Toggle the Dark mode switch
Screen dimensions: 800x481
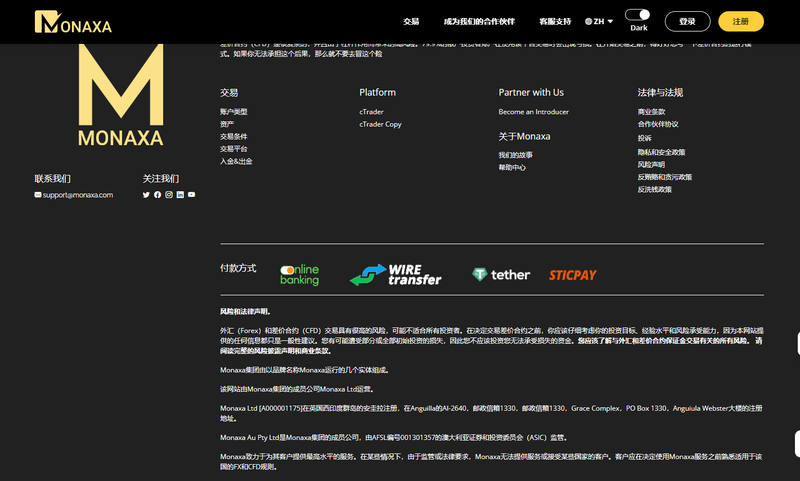pyautogui.click(x=638, y=15)
